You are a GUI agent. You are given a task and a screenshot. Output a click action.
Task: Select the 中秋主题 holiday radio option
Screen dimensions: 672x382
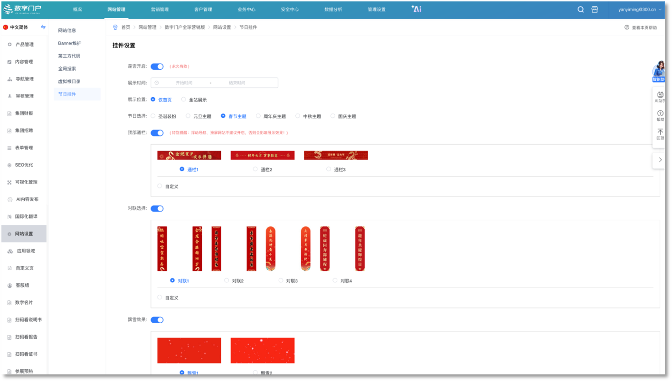point(298,116)
